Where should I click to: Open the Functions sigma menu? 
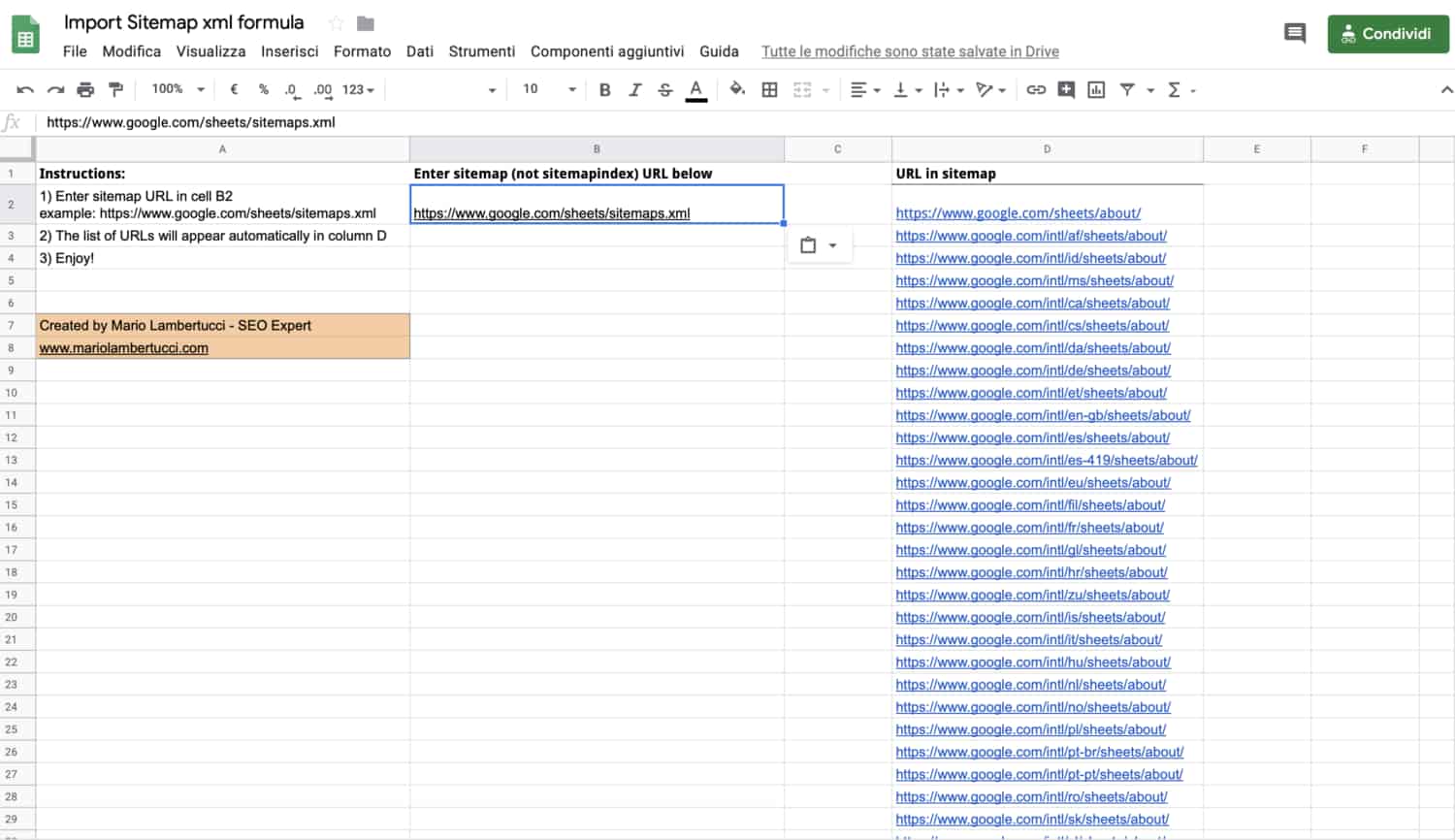1180,89
